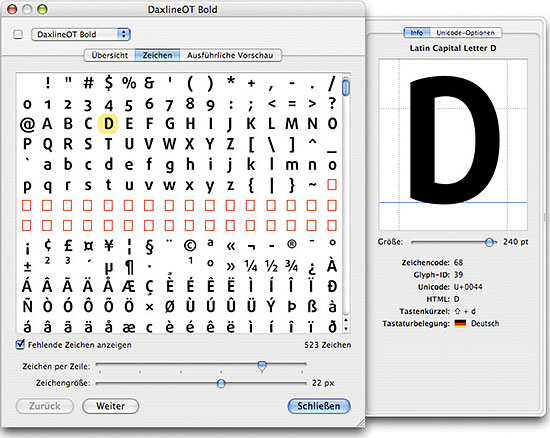Image resolution: width=550 pixels, height=438 pixels.
Task: Click the Zeichen per Zeile slider handle
Action: point(262,366)
